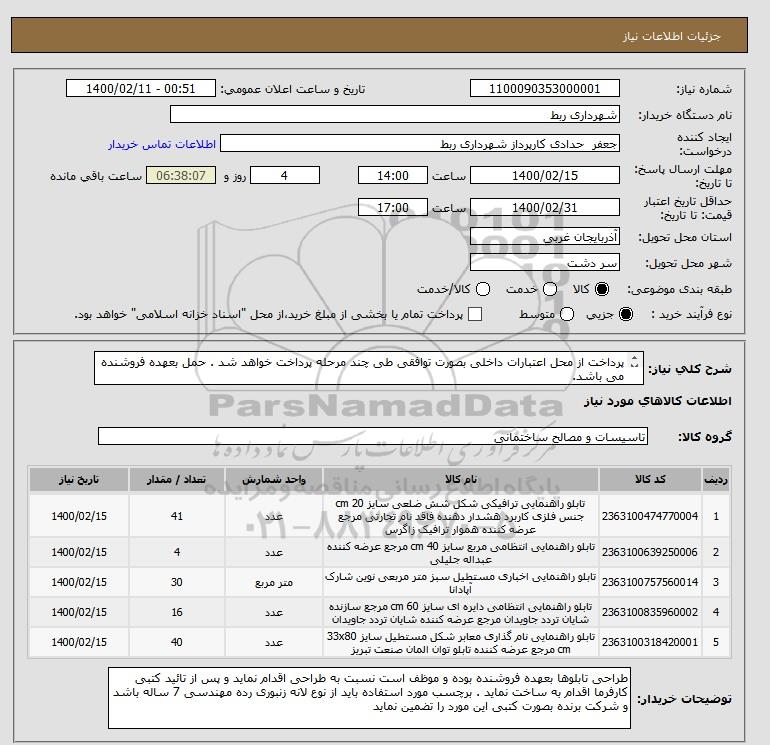Viewport: 770px width, 745px height.
Task: Click the تاریخ نیاز column header
Action: (x=79, y=479)
